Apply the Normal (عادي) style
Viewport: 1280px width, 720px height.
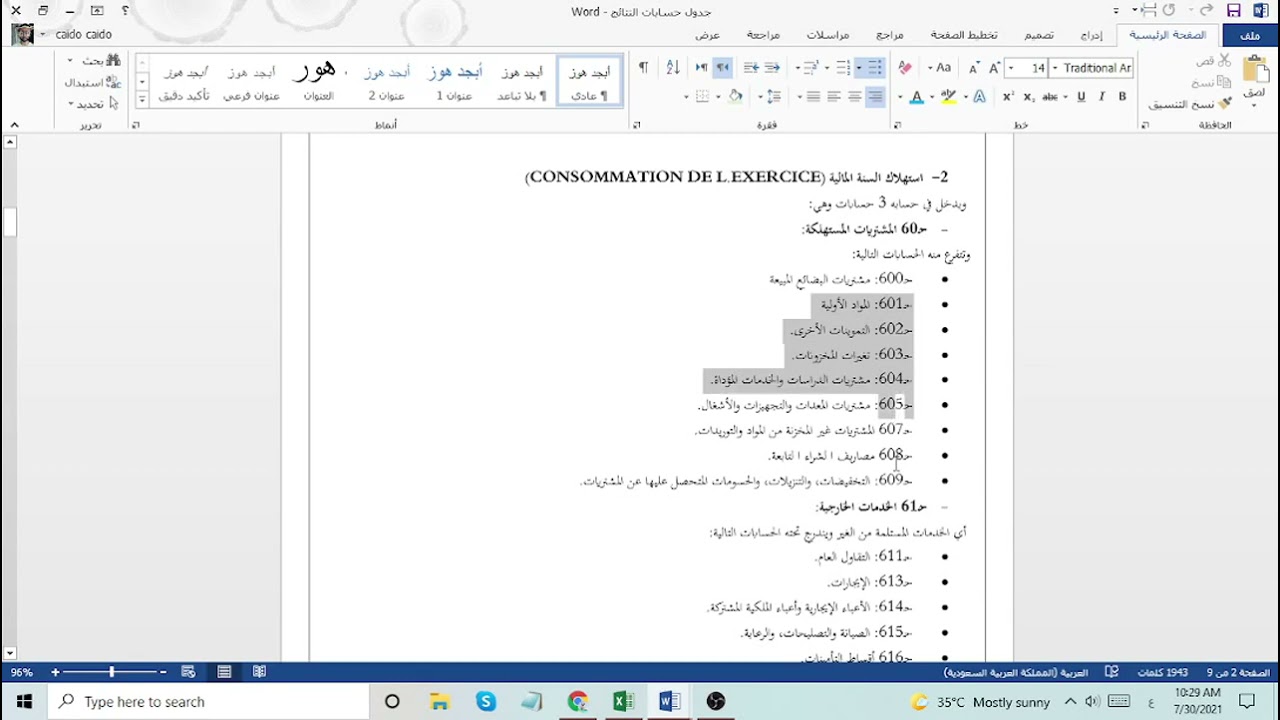tap(589, 80)
